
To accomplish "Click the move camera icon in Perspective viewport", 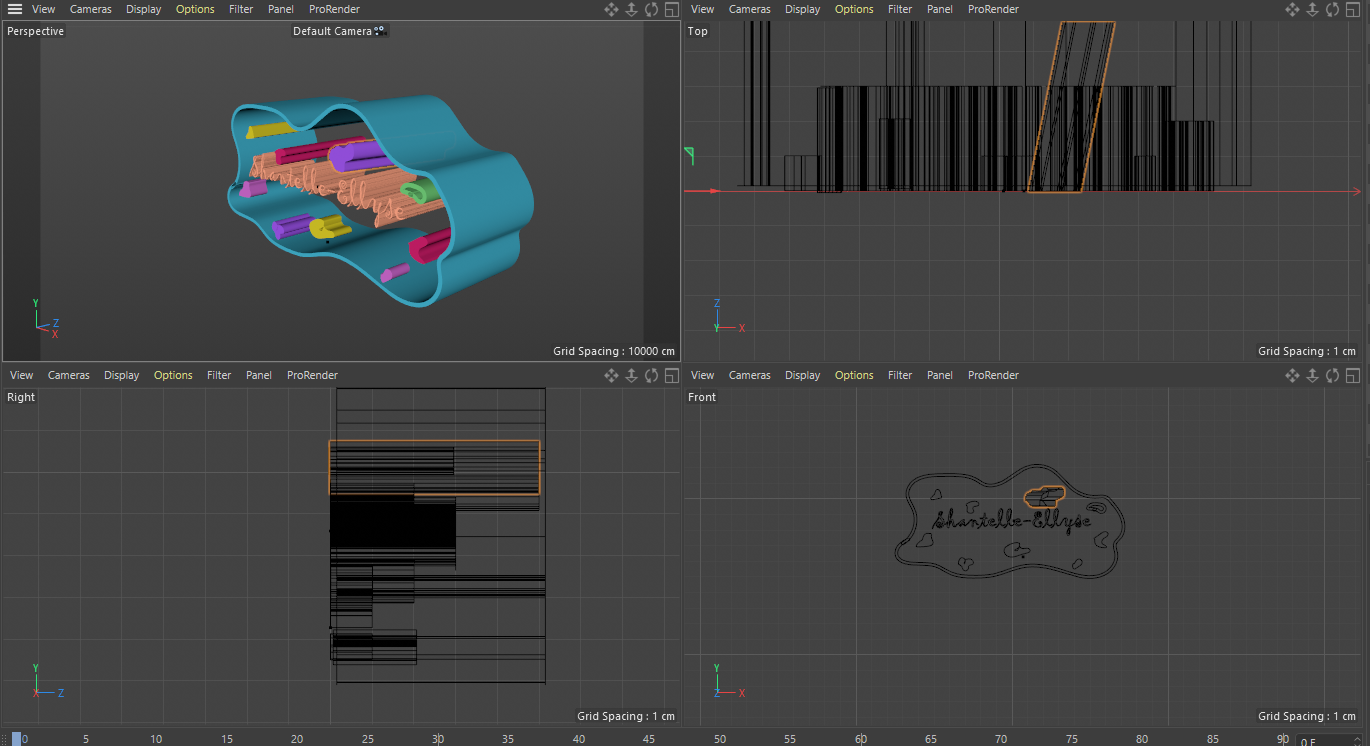I will pyautogui.click(x=611, y=9).
